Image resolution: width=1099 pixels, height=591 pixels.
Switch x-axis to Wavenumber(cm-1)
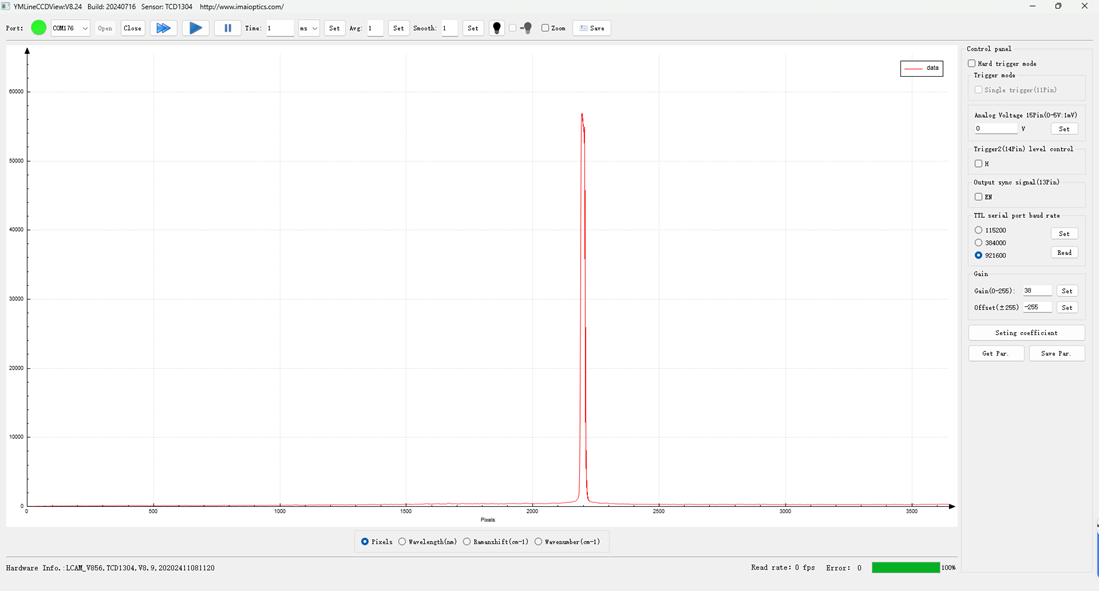538,541
